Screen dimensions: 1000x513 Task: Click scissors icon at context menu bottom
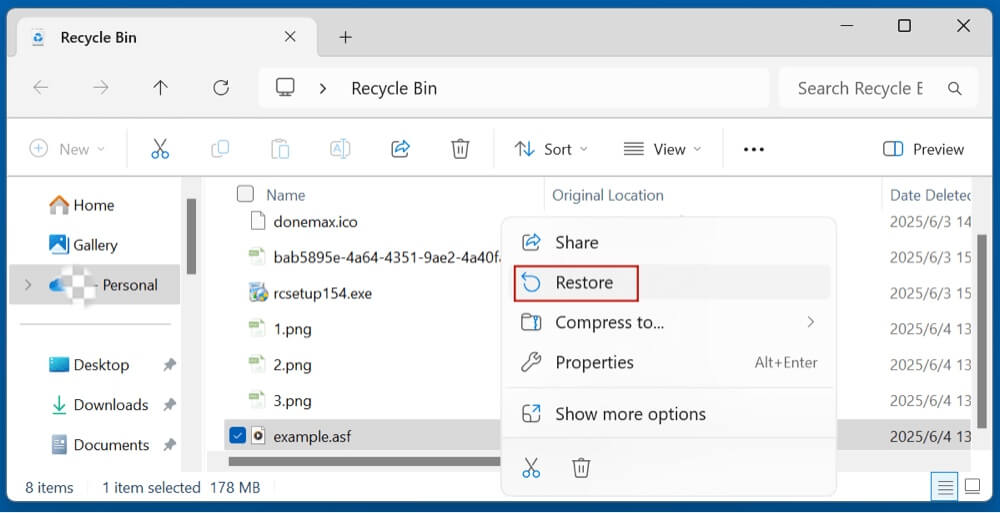tap(531, 467)
